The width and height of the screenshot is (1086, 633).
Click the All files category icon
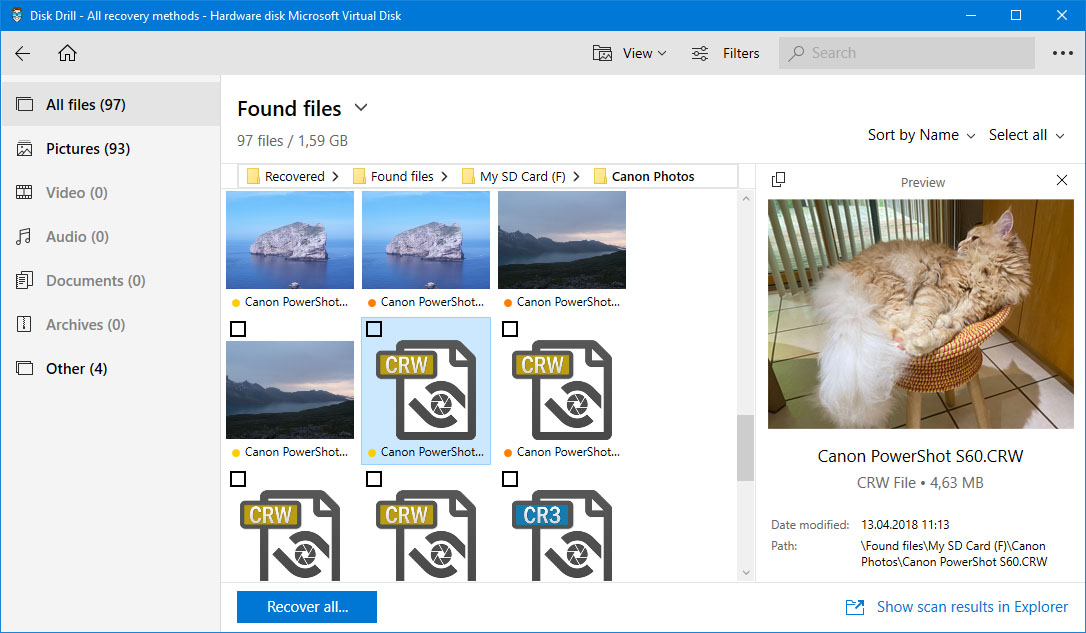point(24,105)
